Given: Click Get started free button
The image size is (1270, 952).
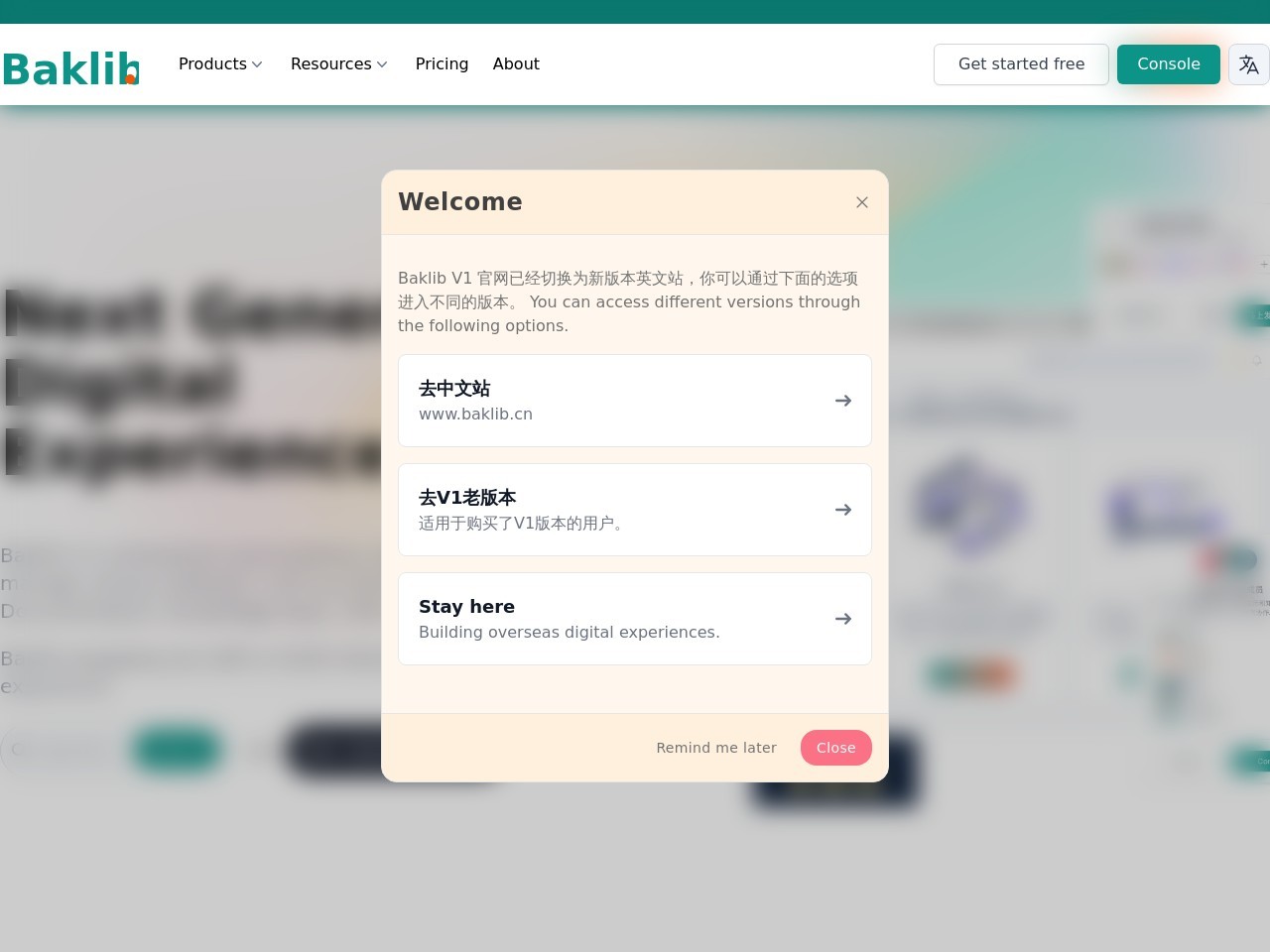Looking at the screenshot, I should click(1021, 64).
